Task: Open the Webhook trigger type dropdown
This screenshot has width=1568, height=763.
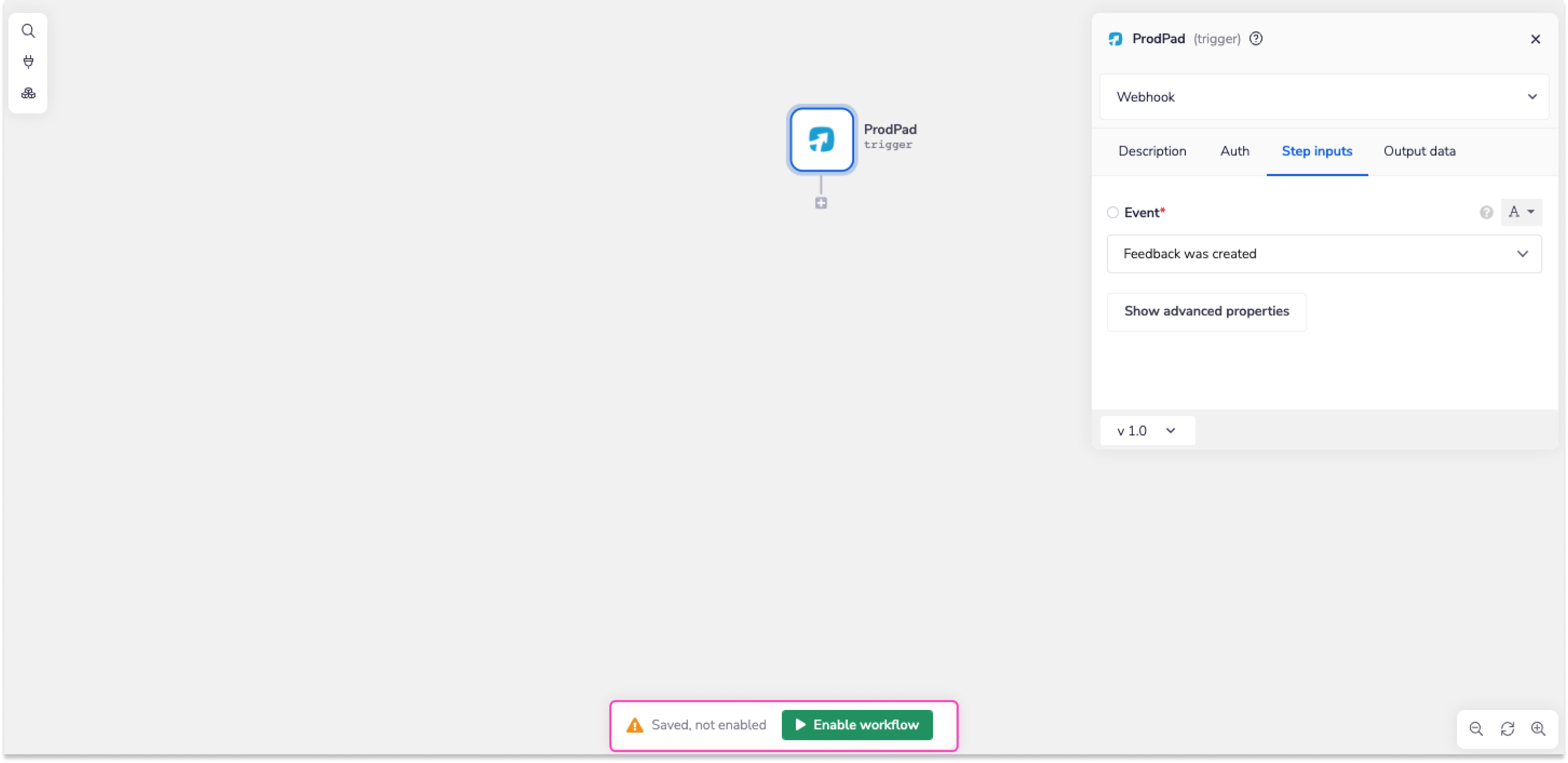Action: pyautogui.click(x=1324, y=97)
